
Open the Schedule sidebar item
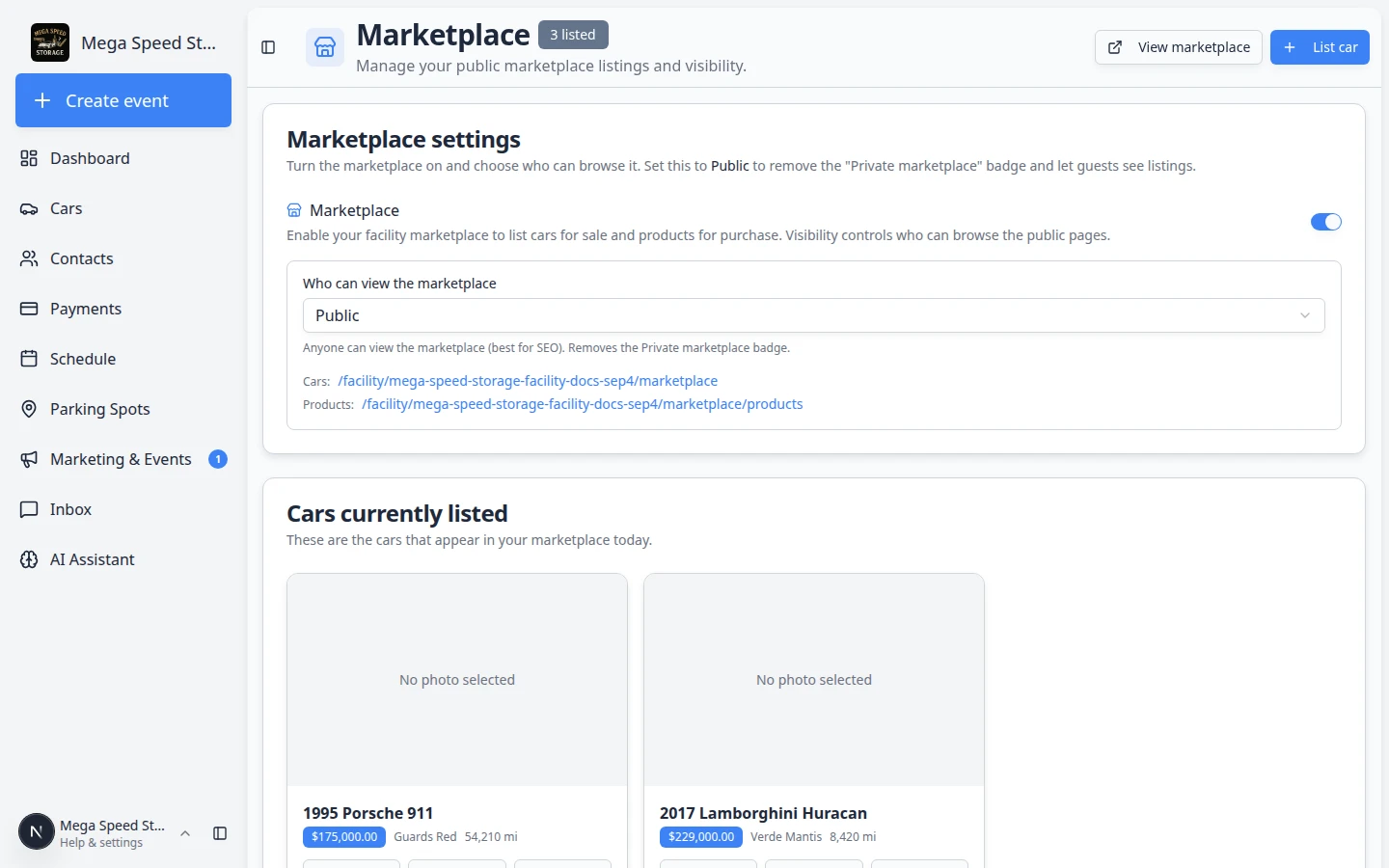tap(123, 359)
